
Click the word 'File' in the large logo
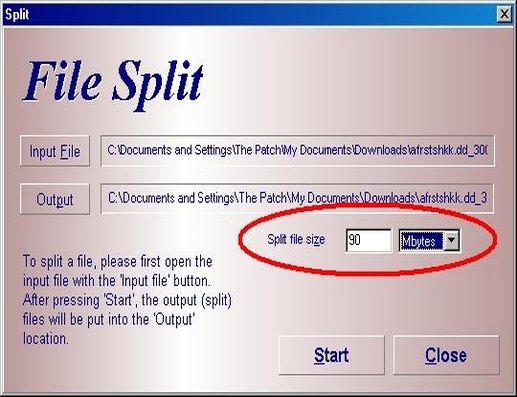pyautogui.click(x=62, y=81)
